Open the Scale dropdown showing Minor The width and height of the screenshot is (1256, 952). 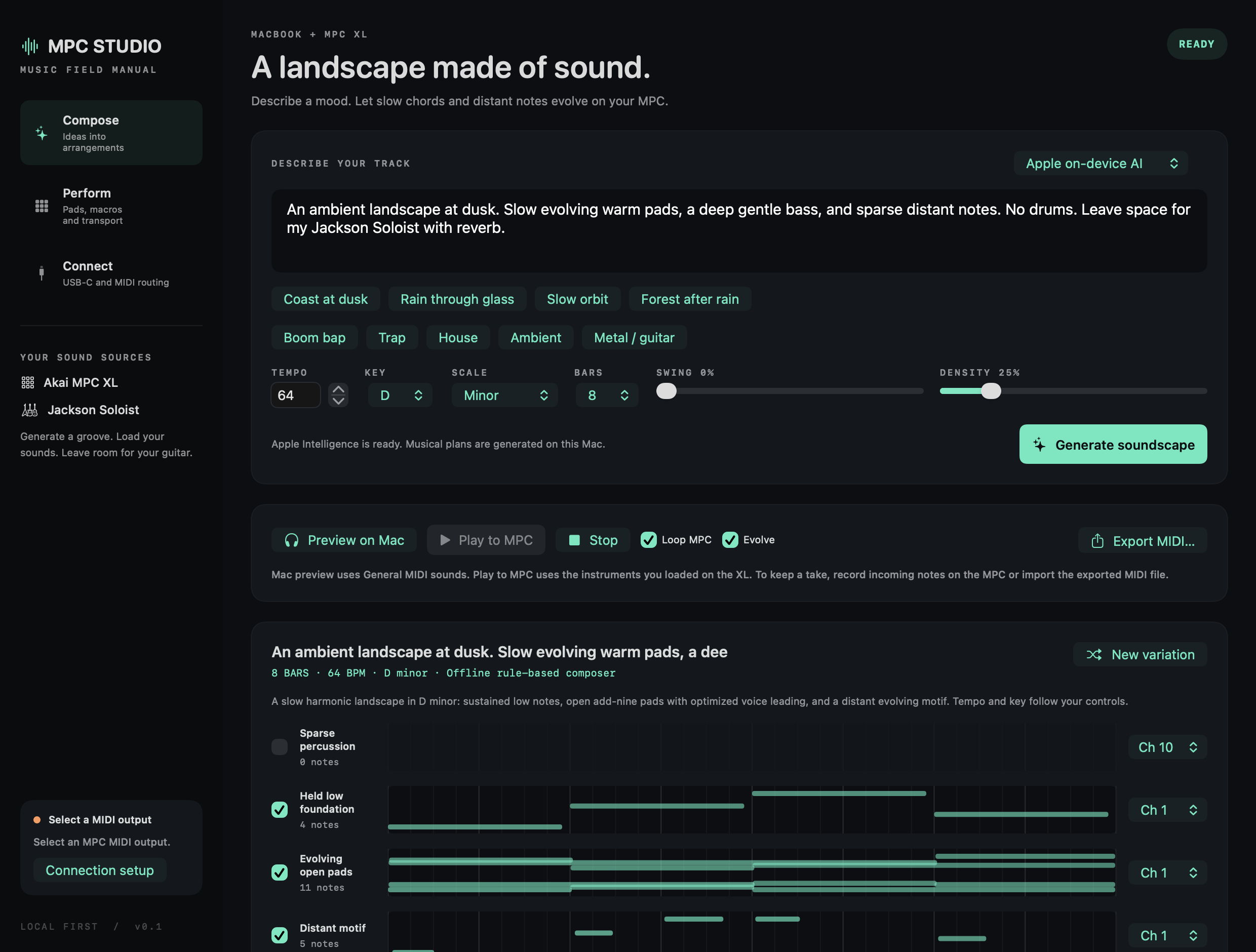point(505,395)
